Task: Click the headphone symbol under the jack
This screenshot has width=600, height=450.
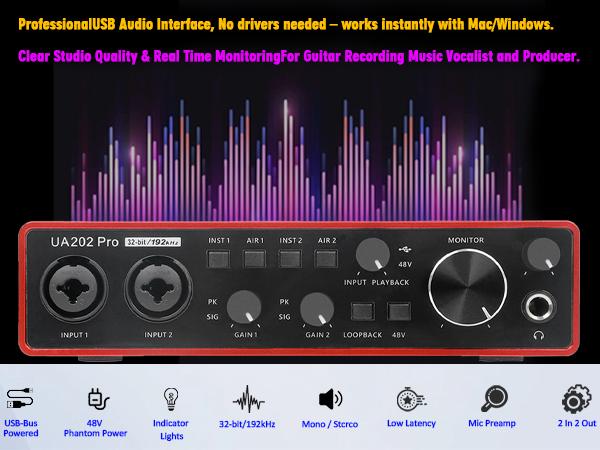Action: point(539,336)
